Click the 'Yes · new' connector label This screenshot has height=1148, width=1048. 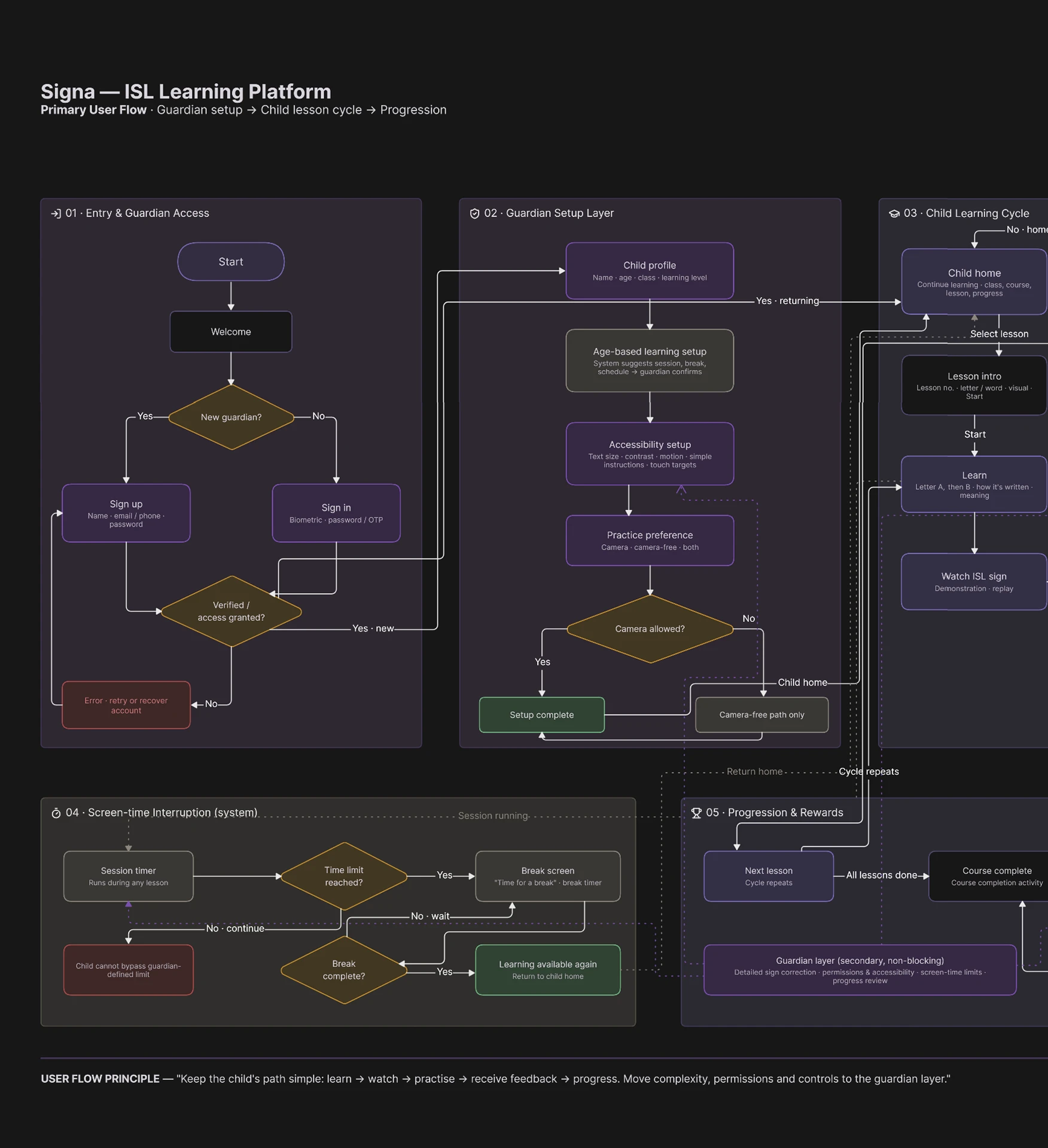(373, 629)
